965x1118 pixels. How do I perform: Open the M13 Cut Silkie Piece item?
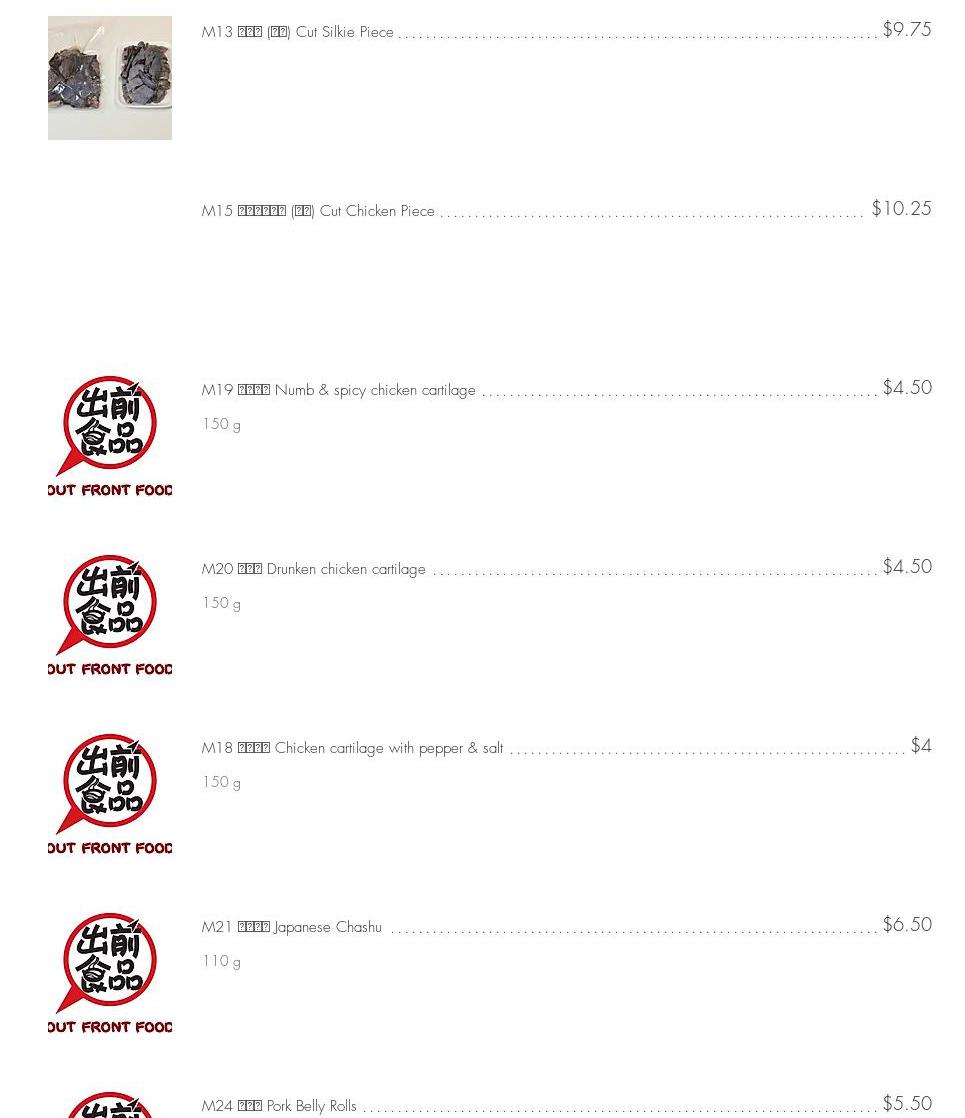pos(297,32)
